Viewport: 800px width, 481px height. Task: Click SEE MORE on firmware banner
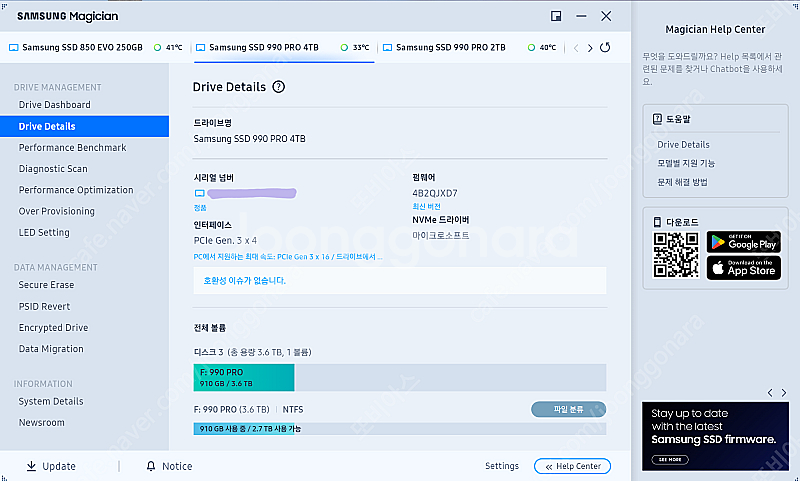coord(670,460)
